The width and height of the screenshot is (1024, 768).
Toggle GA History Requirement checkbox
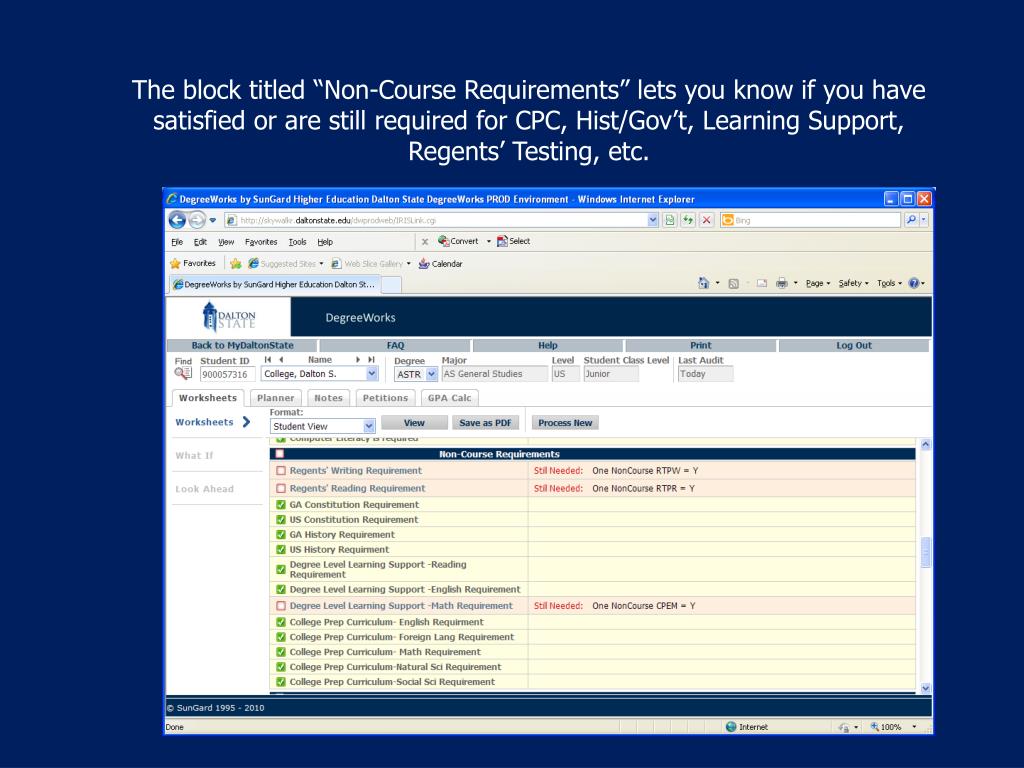pos(281,535)
